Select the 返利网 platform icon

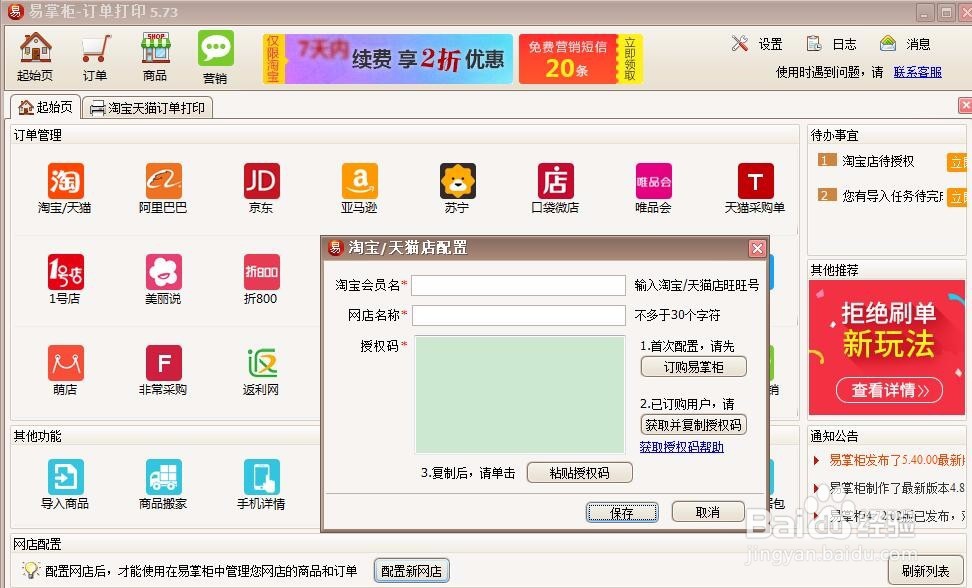261,370
